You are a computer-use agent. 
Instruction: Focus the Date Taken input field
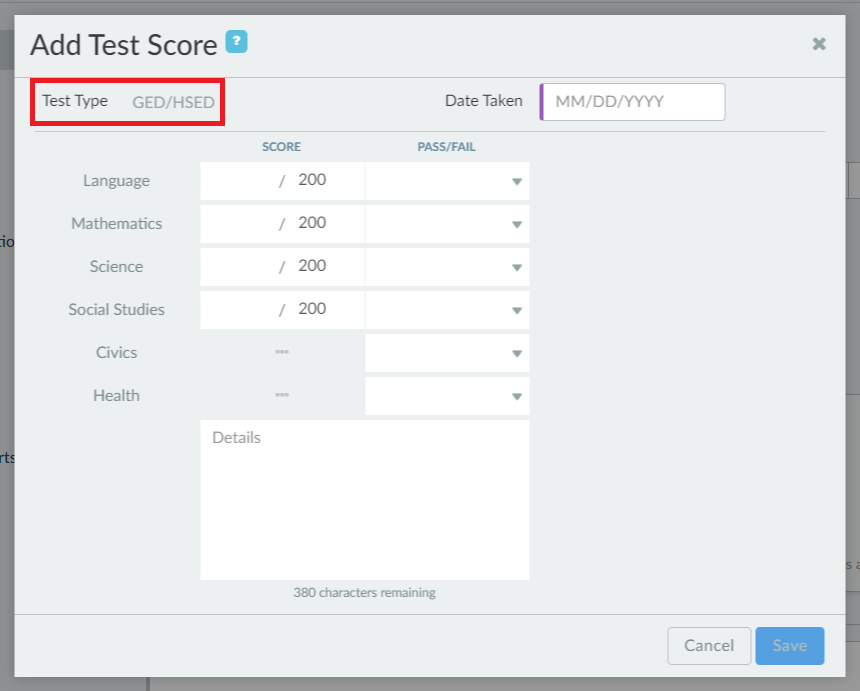[633, 102]
